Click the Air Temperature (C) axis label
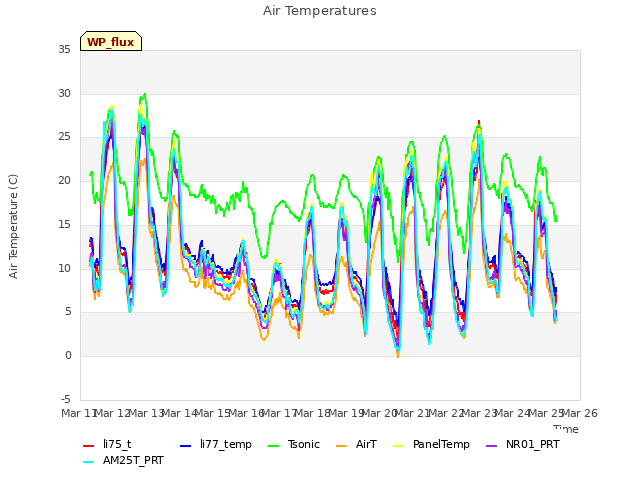 tap(13, 226)
